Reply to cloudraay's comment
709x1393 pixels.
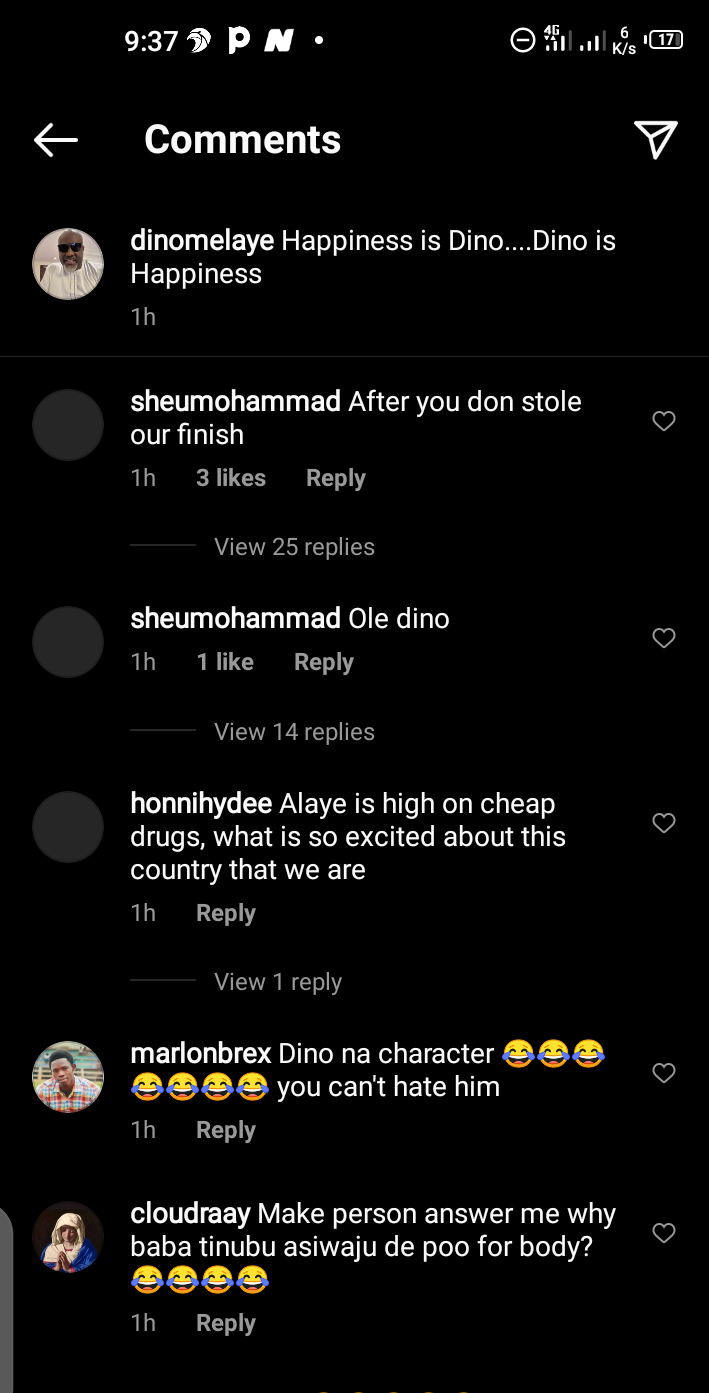coord(226,1323)
